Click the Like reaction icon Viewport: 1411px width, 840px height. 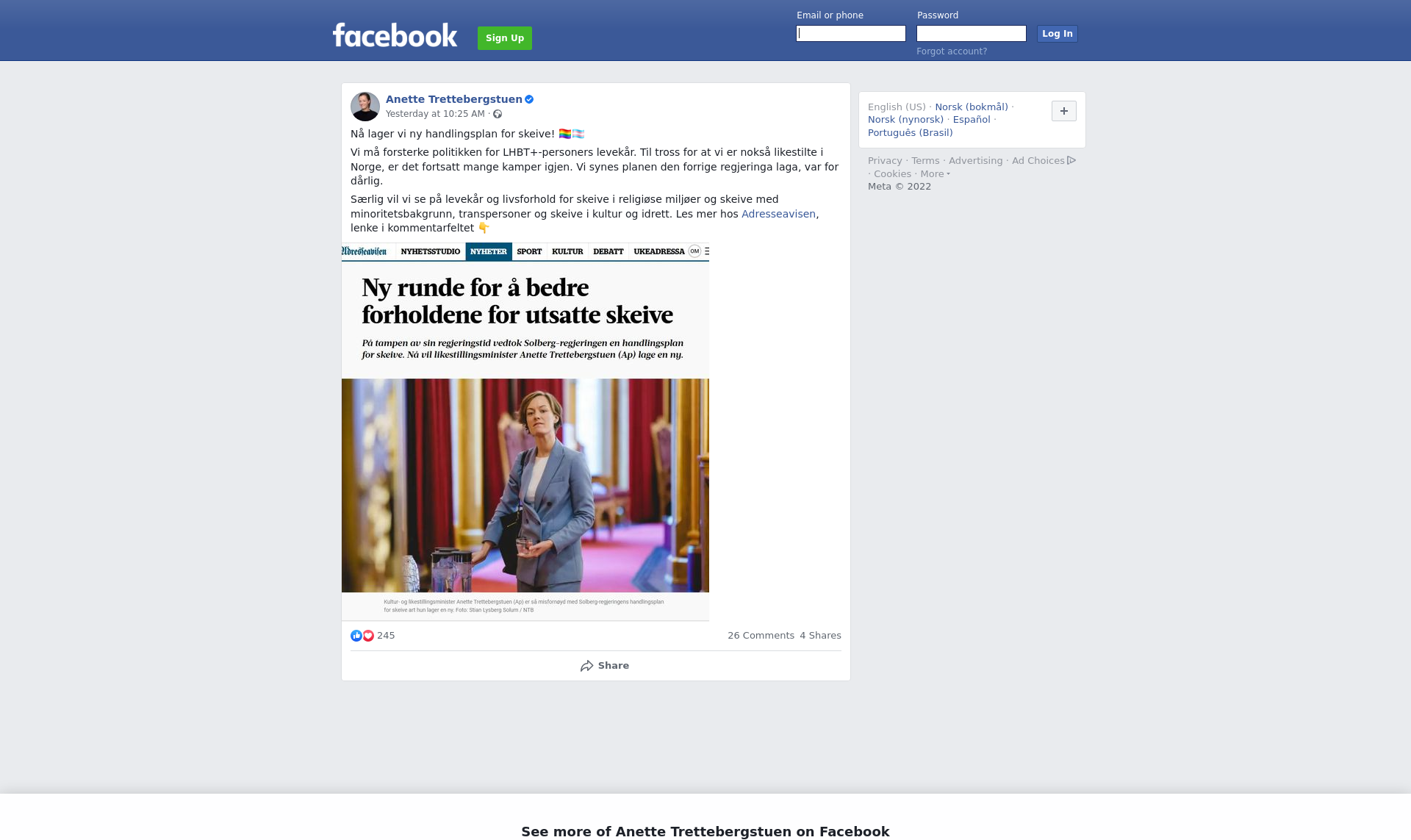[356, 636]
